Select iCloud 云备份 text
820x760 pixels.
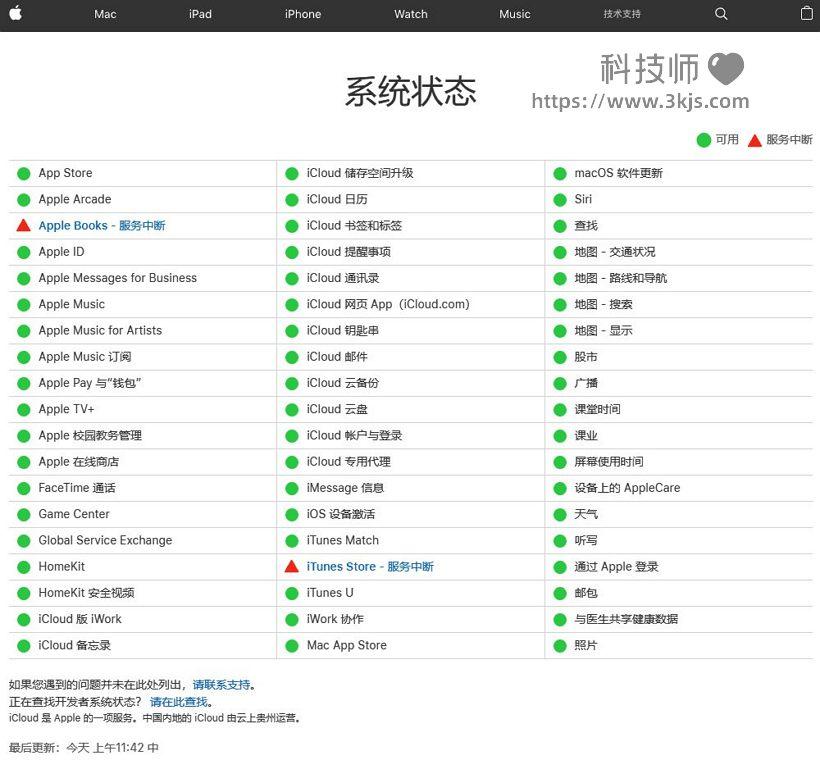coord(343,383)
